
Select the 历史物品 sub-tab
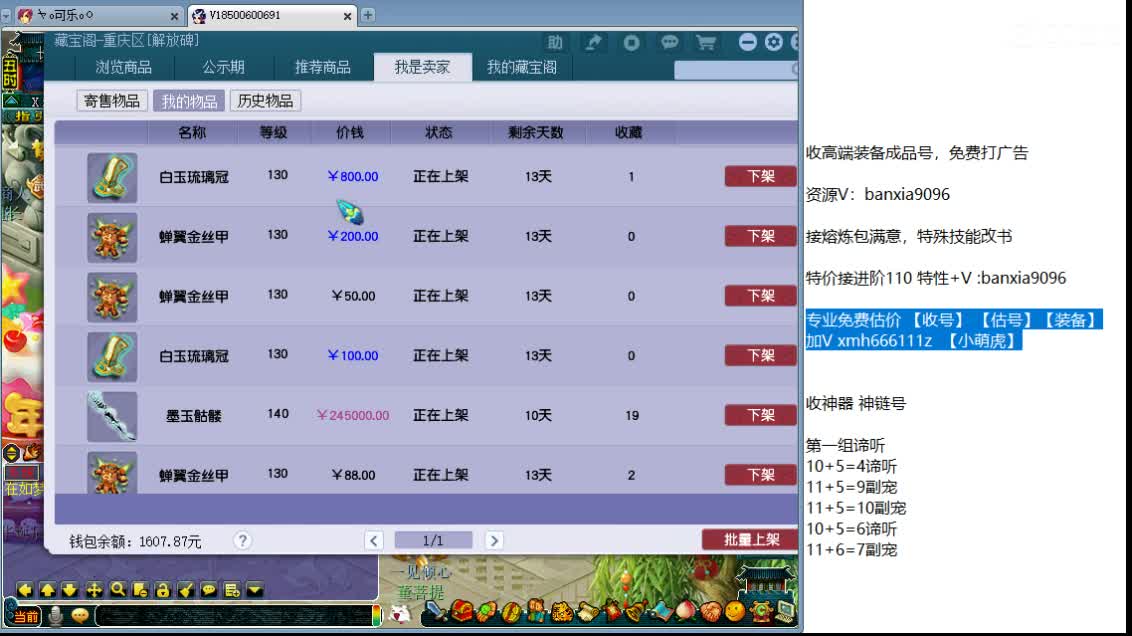point(265,101)
